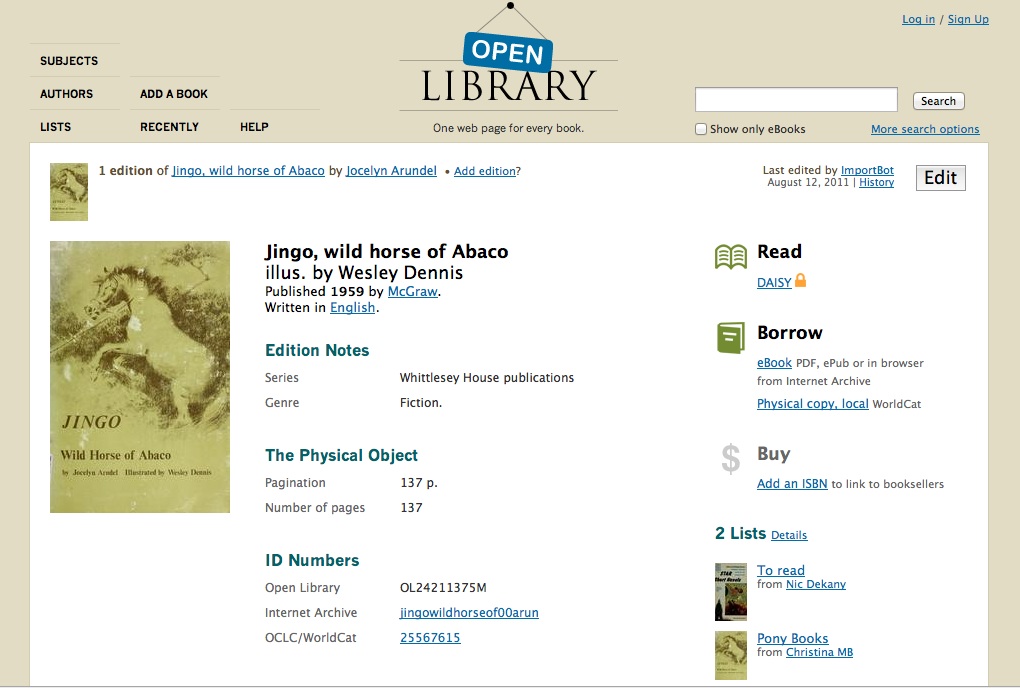Follow the Jocelyn Arundel author link
This screenshot has width=1020, height=688.
pyautogui.click(x=391, y=171)
